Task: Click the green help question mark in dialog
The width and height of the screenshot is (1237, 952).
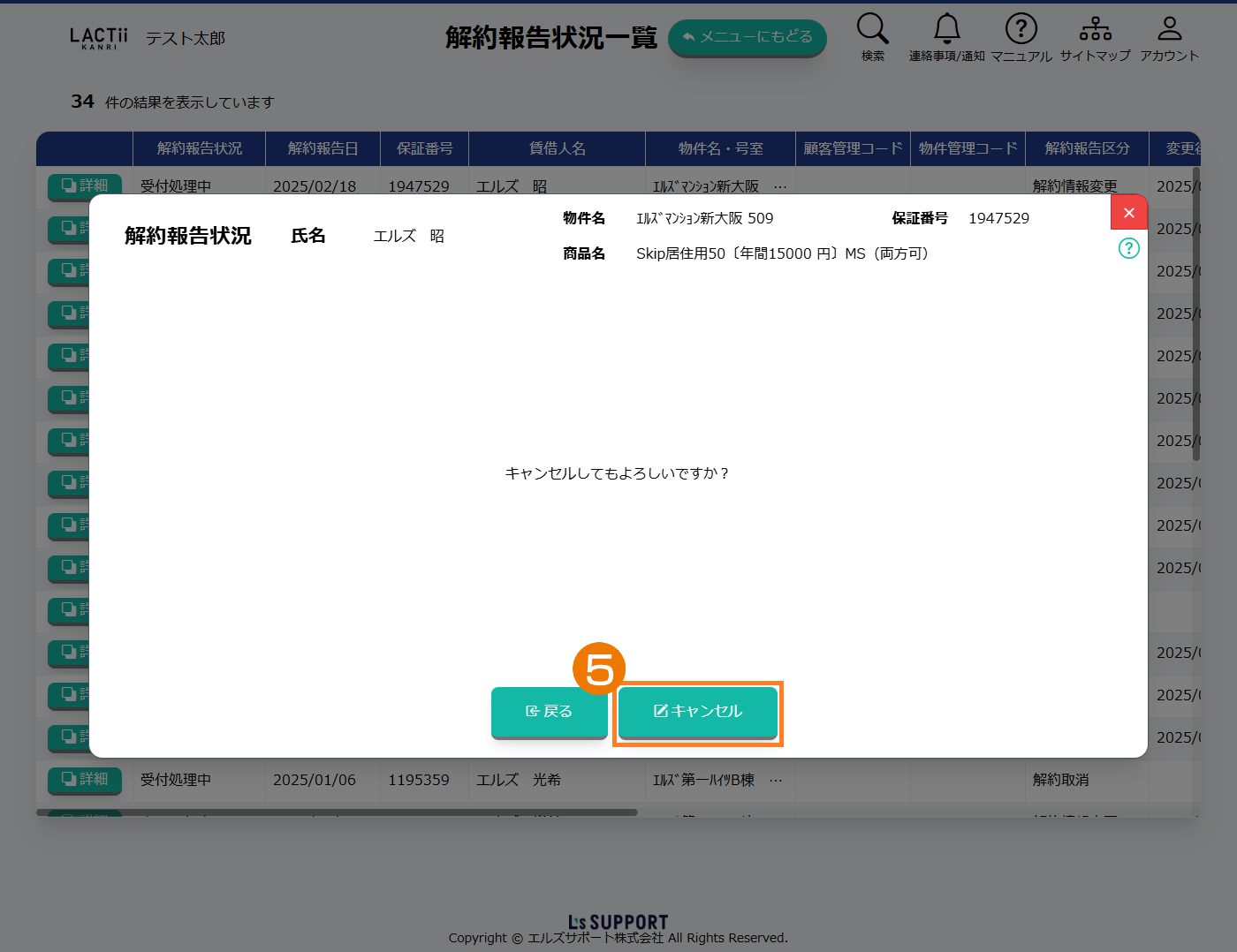Action: click(x=1128, y=248)
